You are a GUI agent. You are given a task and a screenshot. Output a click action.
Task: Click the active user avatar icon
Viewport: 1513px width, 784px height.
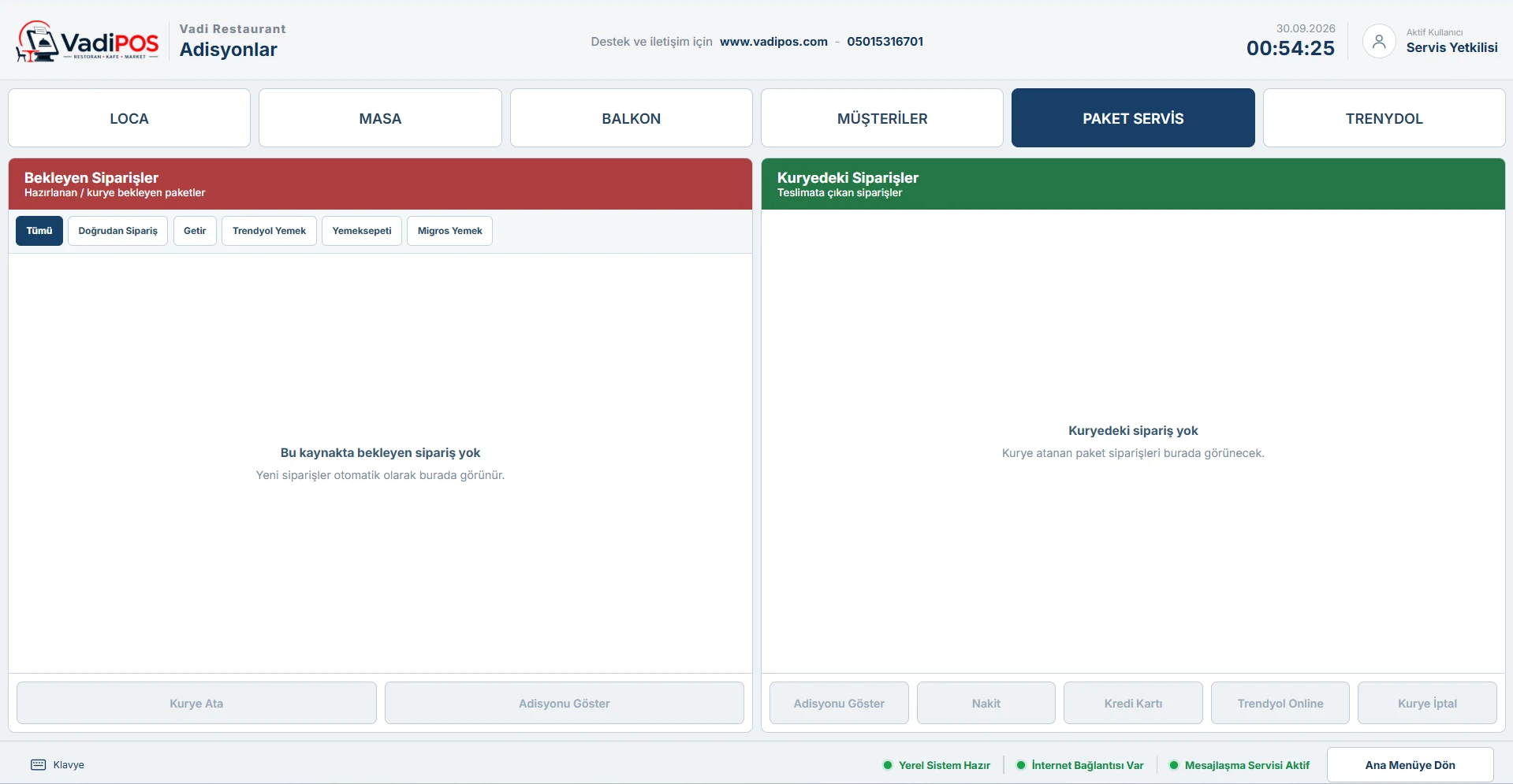click(1379, 41)
